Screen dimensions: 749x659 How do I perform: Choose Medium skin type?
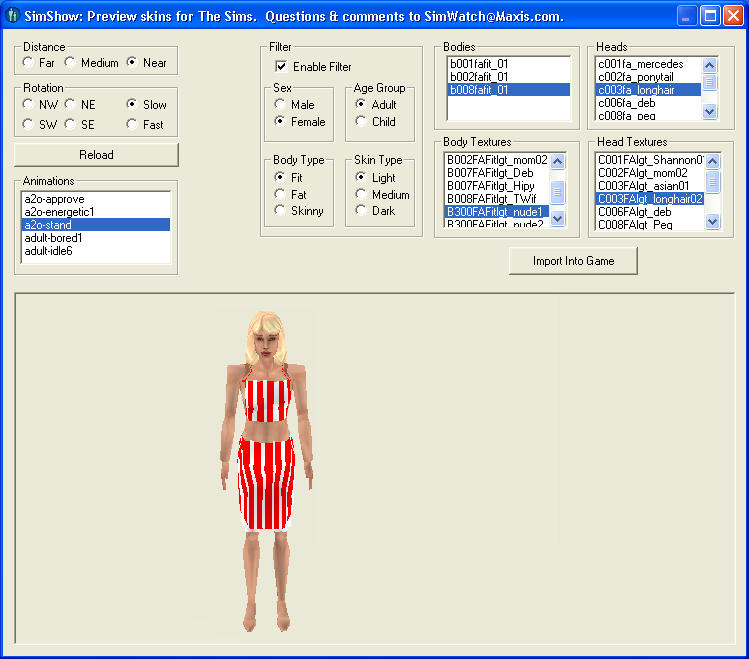pos(383,194)
